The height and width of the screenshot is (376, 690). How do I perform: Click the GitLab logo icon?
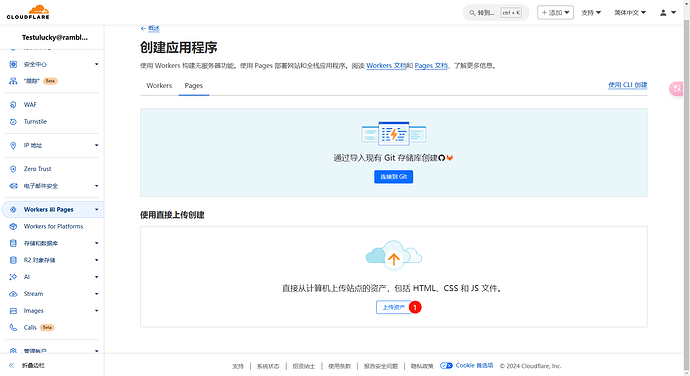(450, 158)
